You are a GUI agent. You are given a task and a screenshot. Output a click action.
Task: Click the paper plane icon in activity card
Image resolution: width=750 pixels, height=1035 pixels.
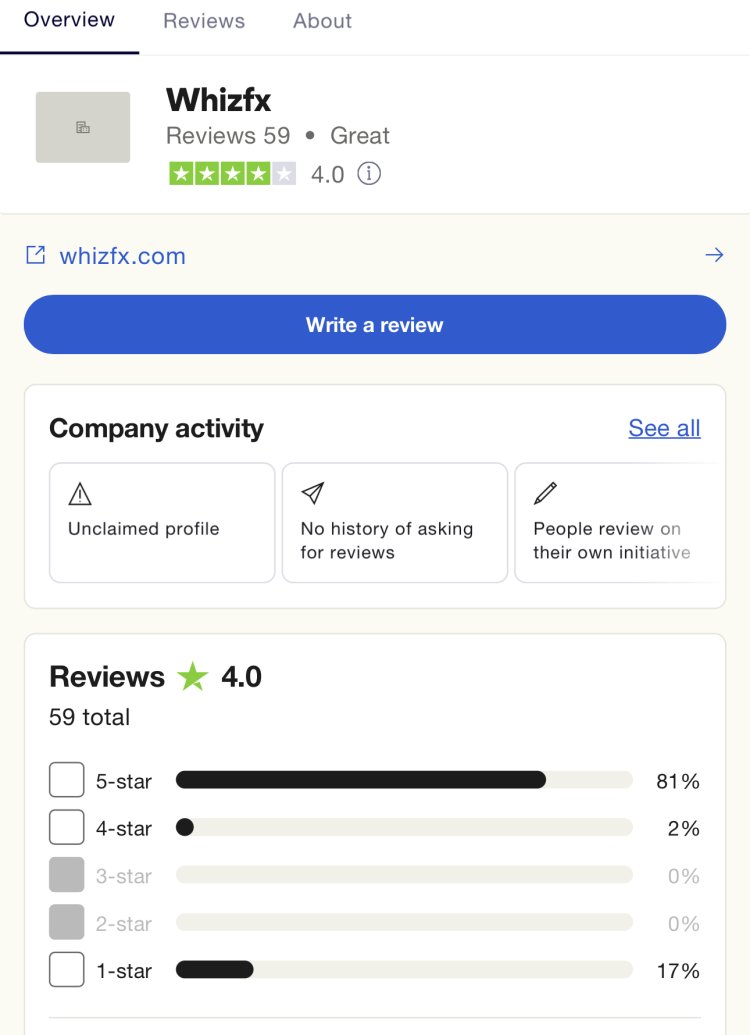pos(313,493)
